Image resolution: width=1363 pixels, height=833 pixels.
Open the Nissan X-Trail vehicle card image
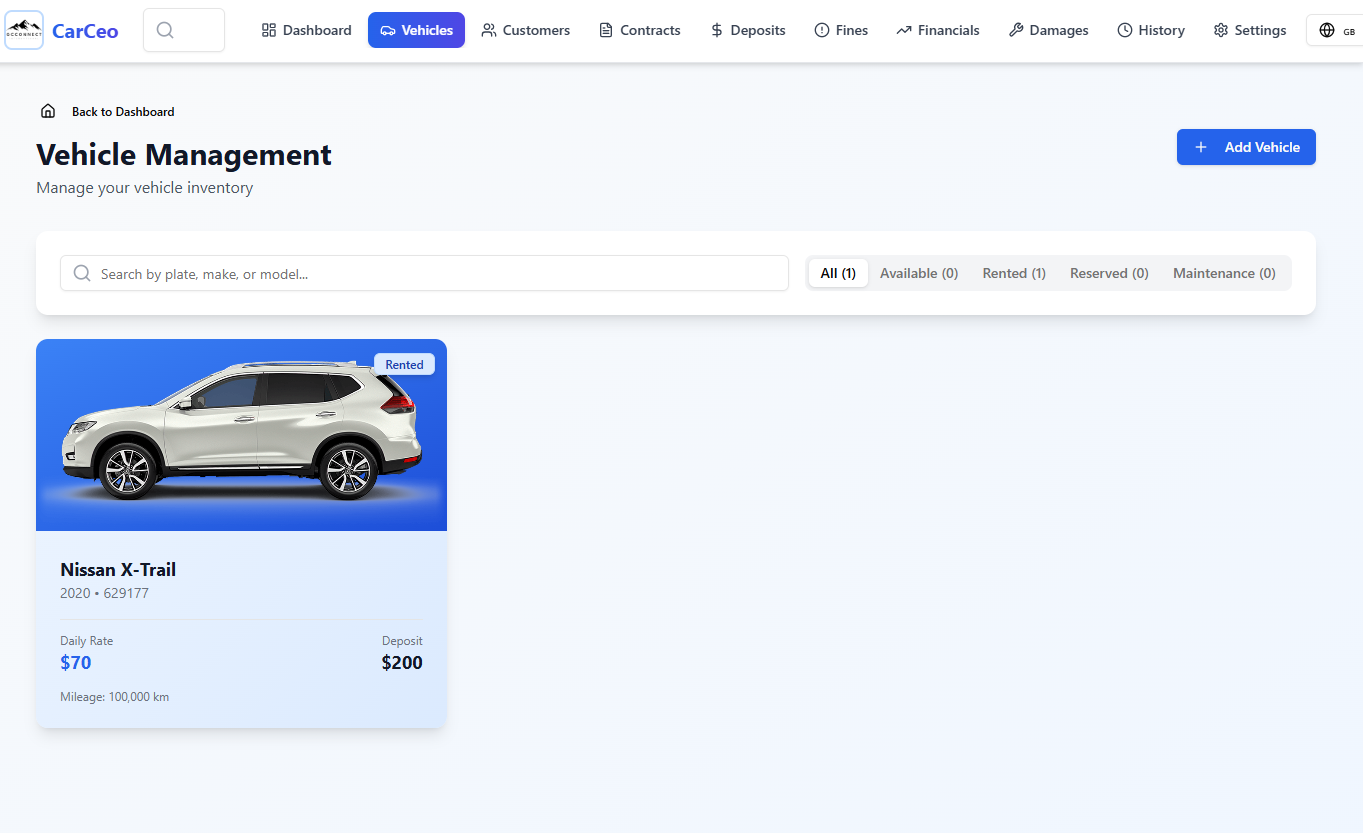tap(241, 434)
